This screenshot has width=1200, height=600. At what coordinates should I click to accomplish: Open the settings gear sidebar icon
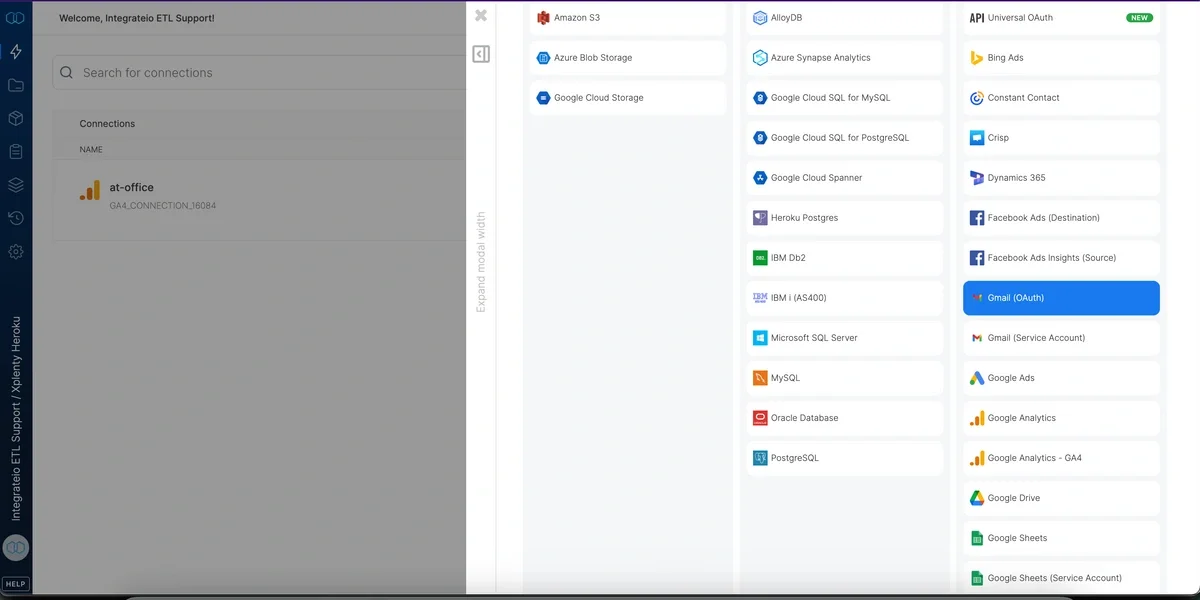pyautogui.click(x=16, y=252)
